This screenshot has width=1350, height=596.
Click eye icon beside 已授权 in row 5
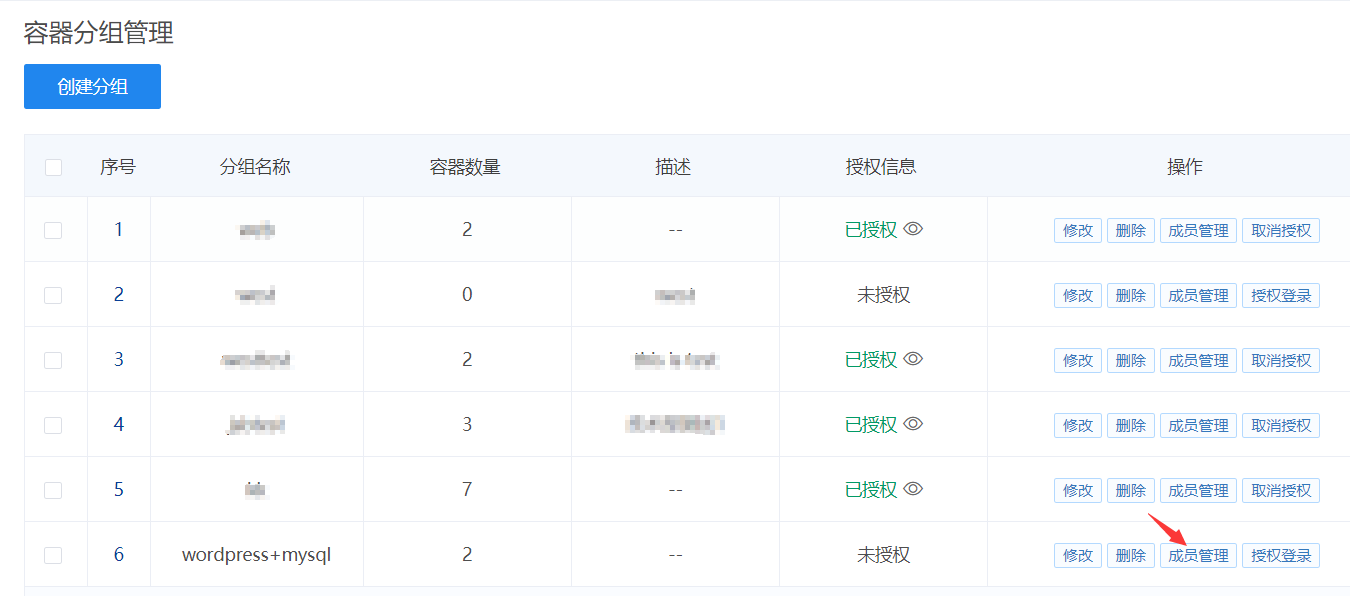pos(913,489)
